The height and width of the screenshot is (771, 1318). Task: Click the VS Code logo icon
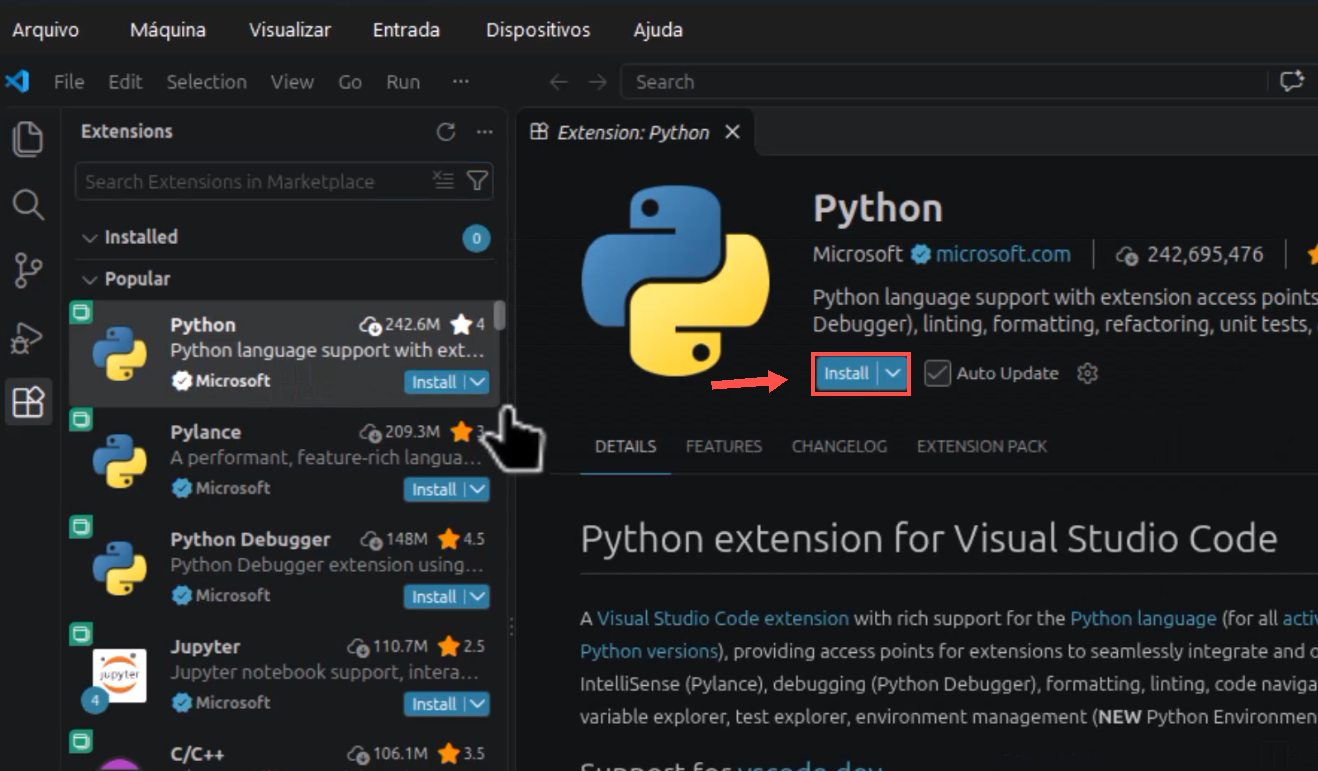click(17, 82)
